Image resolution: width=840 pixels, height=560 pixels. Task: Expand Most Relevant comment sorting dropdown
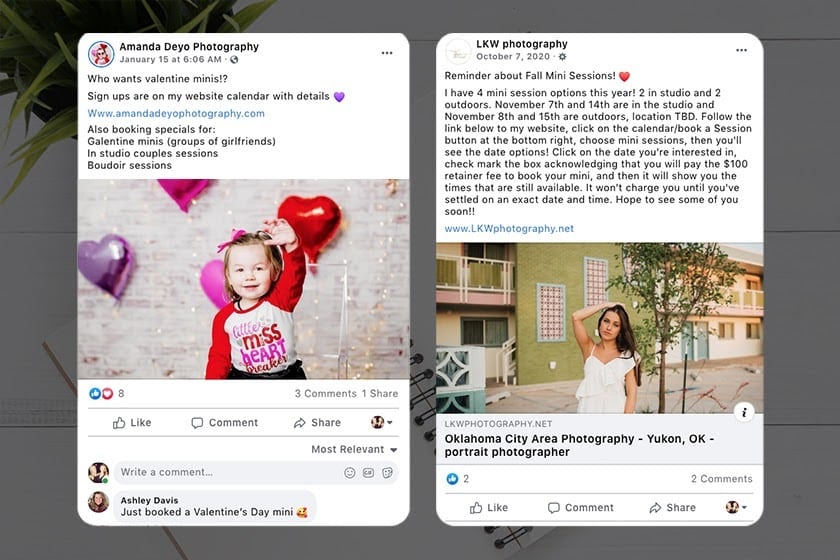coord(354,450)
